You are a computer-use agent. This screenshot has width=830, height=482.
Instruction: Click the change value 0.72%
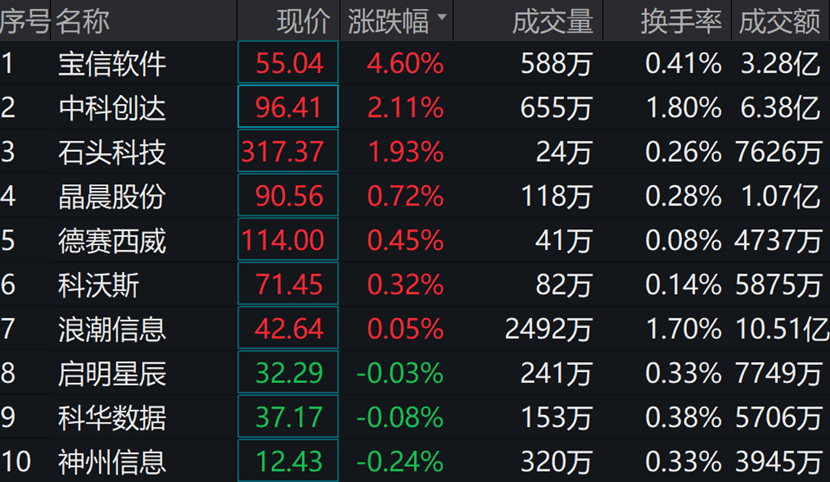[x=405, y=196]
